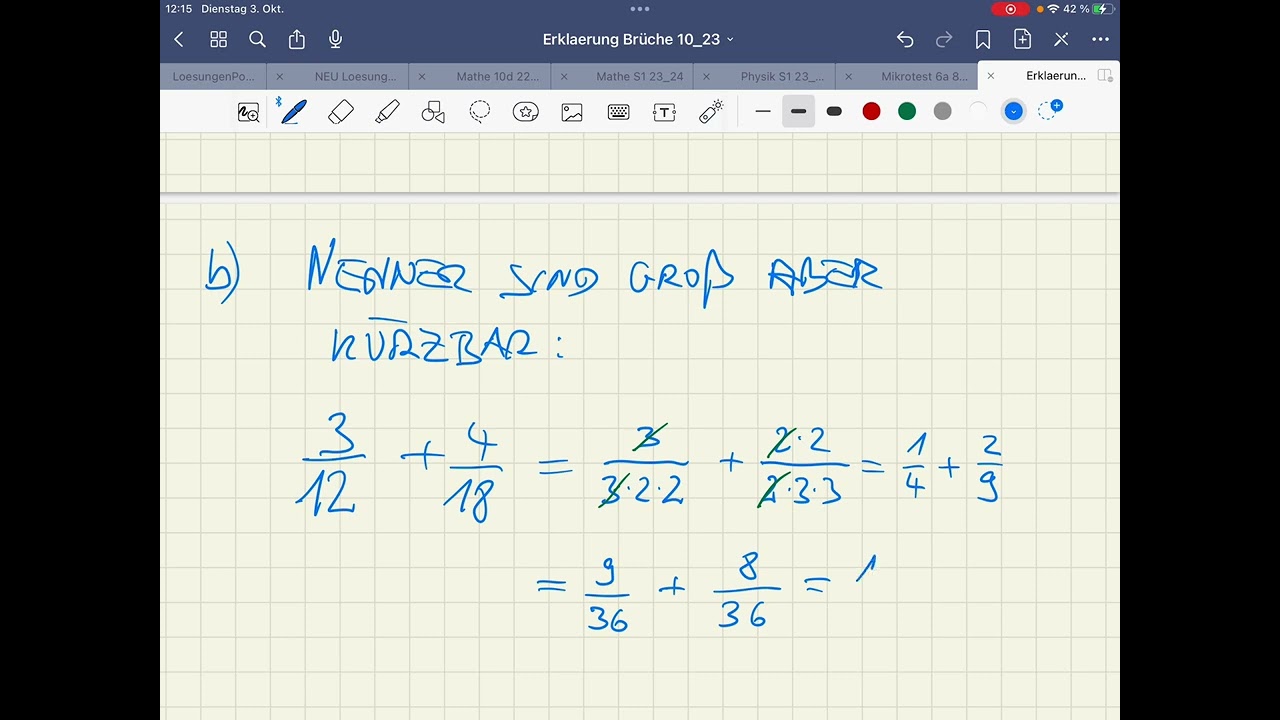The image size is (1280, 720).
Task: Select the Lasso tool
Action: coord(479,112)
